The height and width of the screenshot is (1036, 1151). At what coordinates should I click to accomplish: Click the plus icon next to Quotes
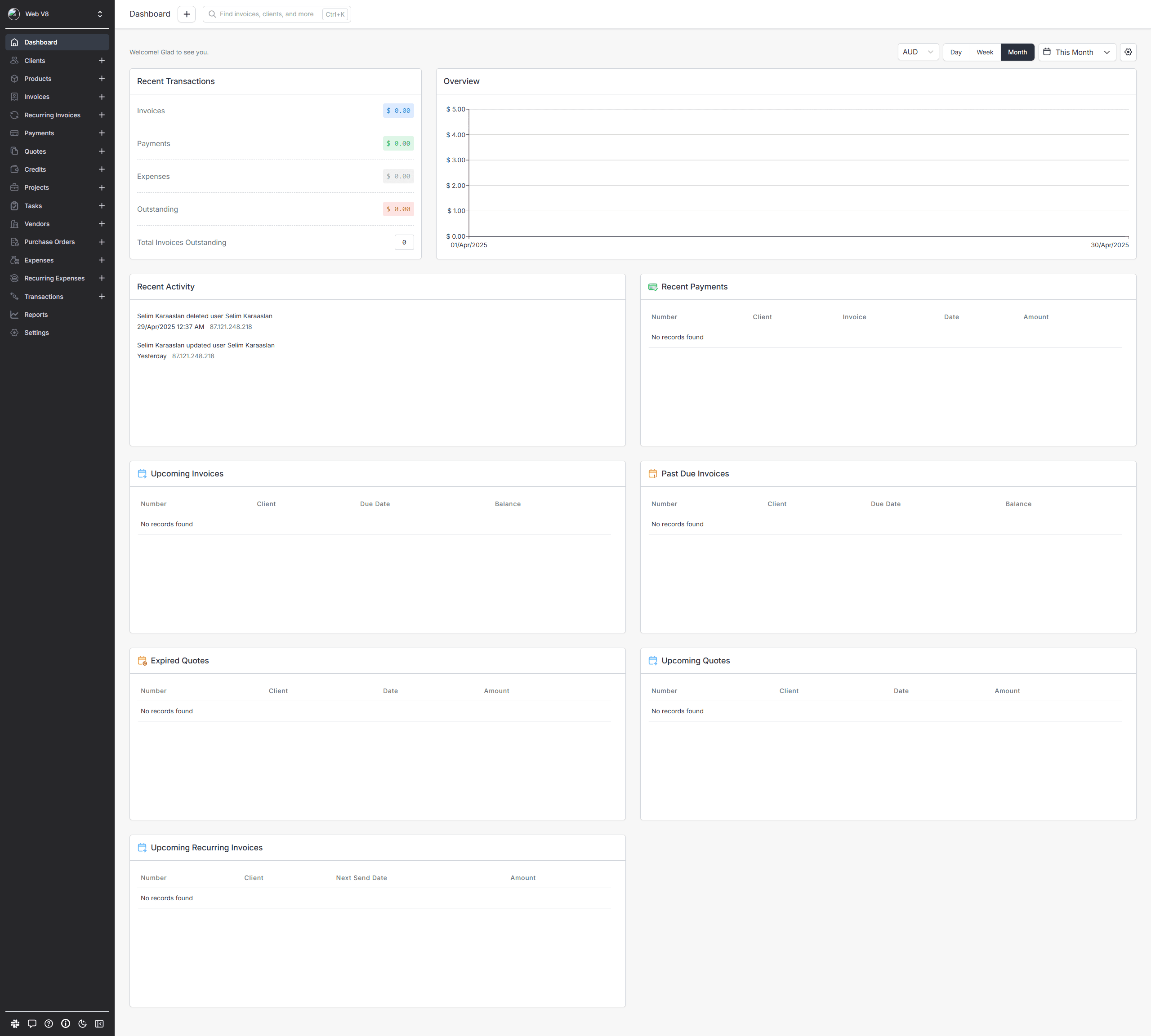click(x=101, y=151)
